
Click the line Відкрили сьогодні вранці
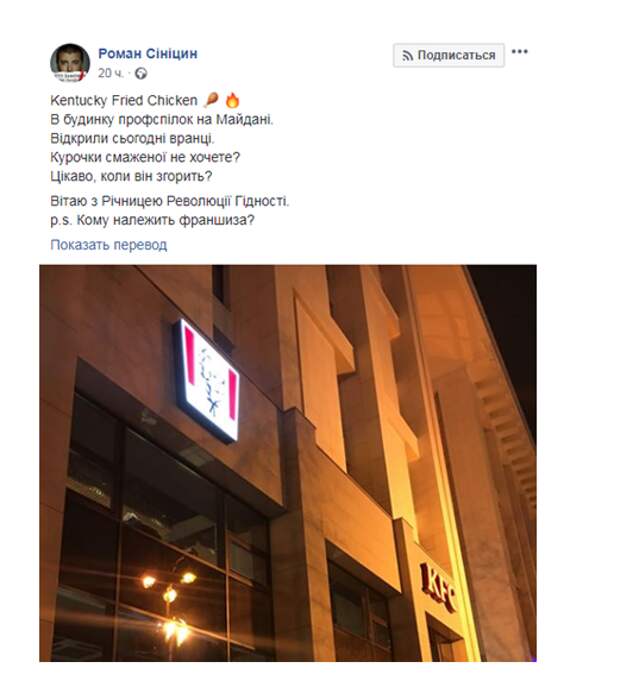click(132, 138)
